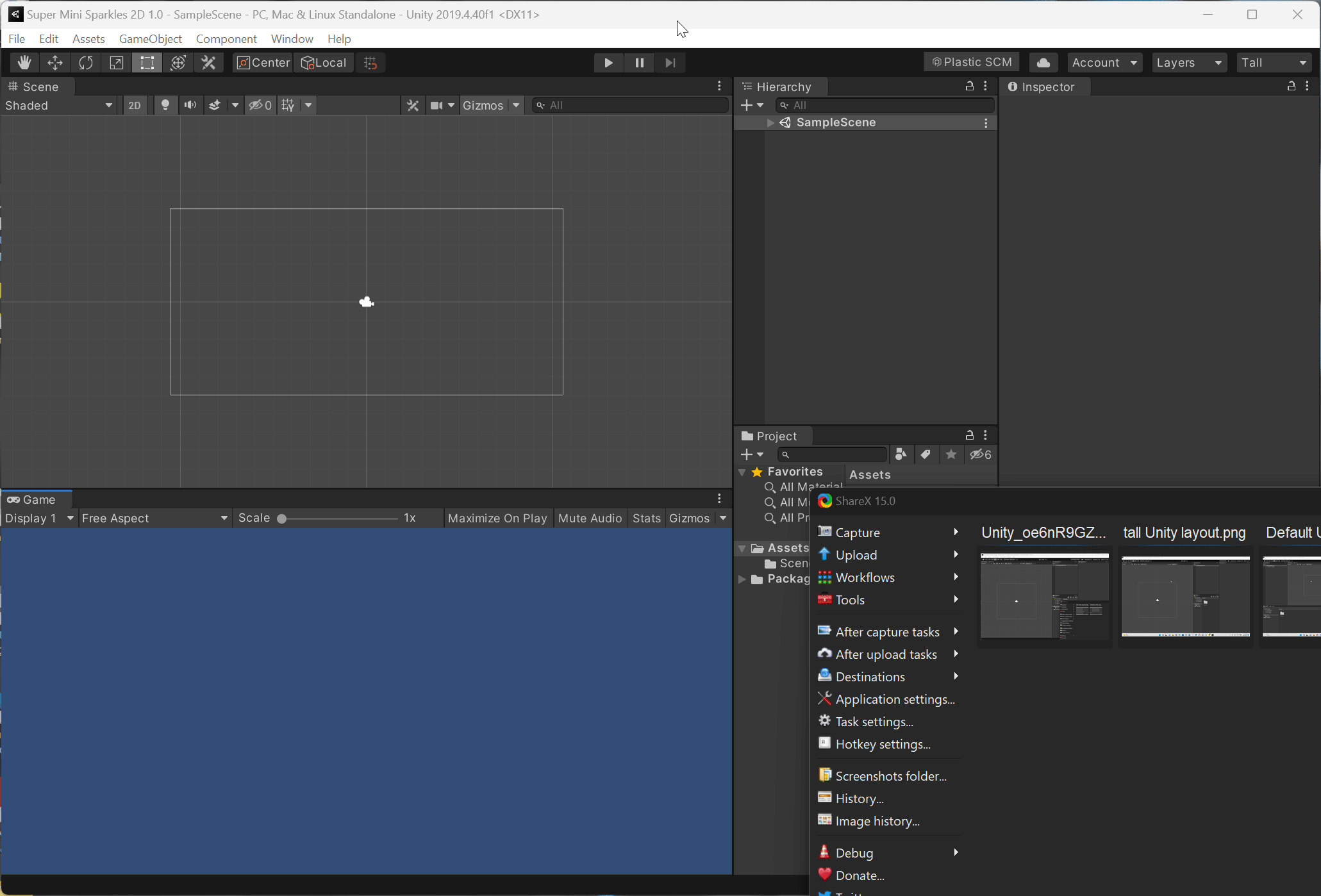Toggle Scene lighting

(x=165, y=105)
